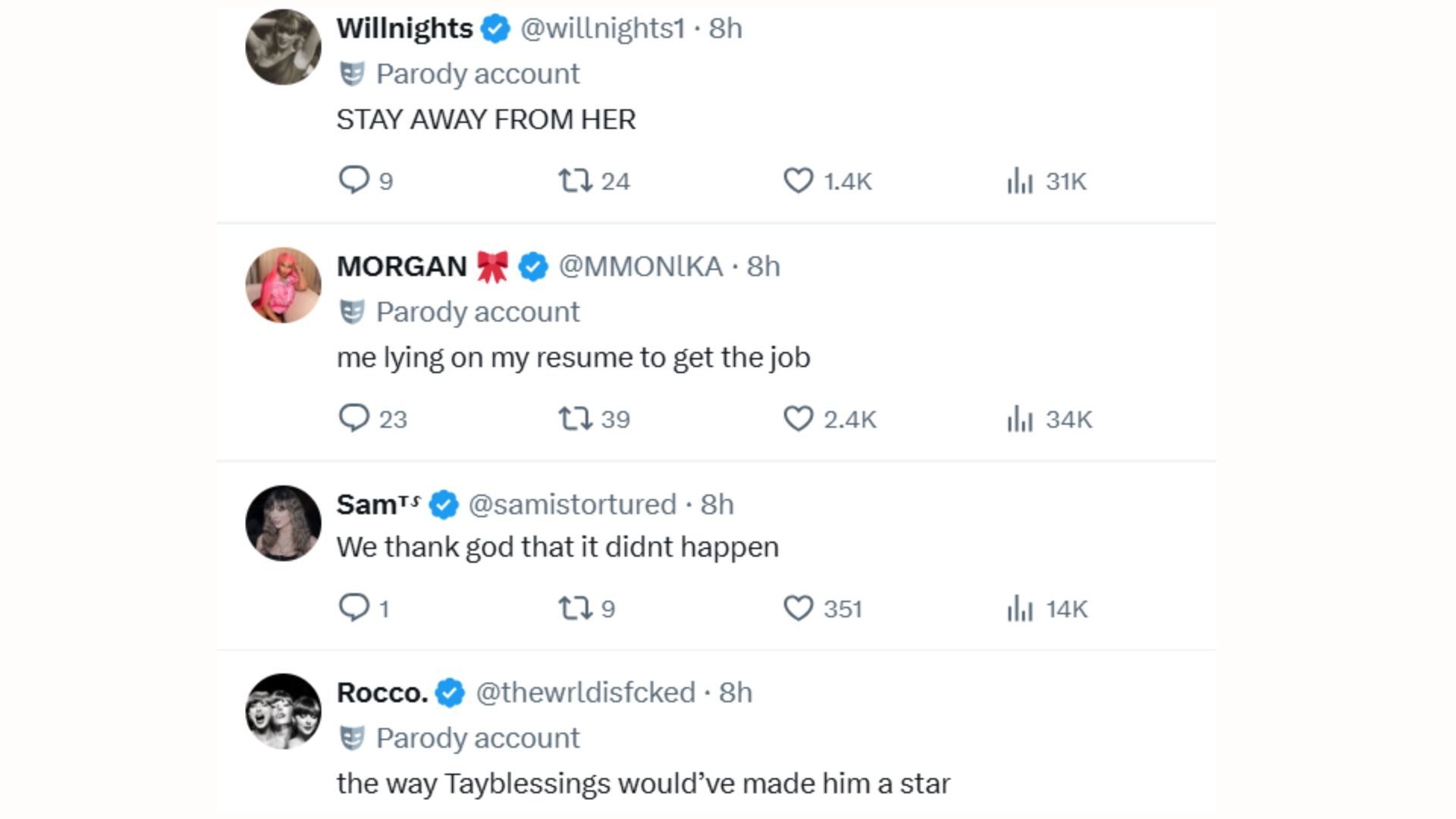View analytics showing 31K views
The height and width of the screenshot is (819, 1456).
1020,181
